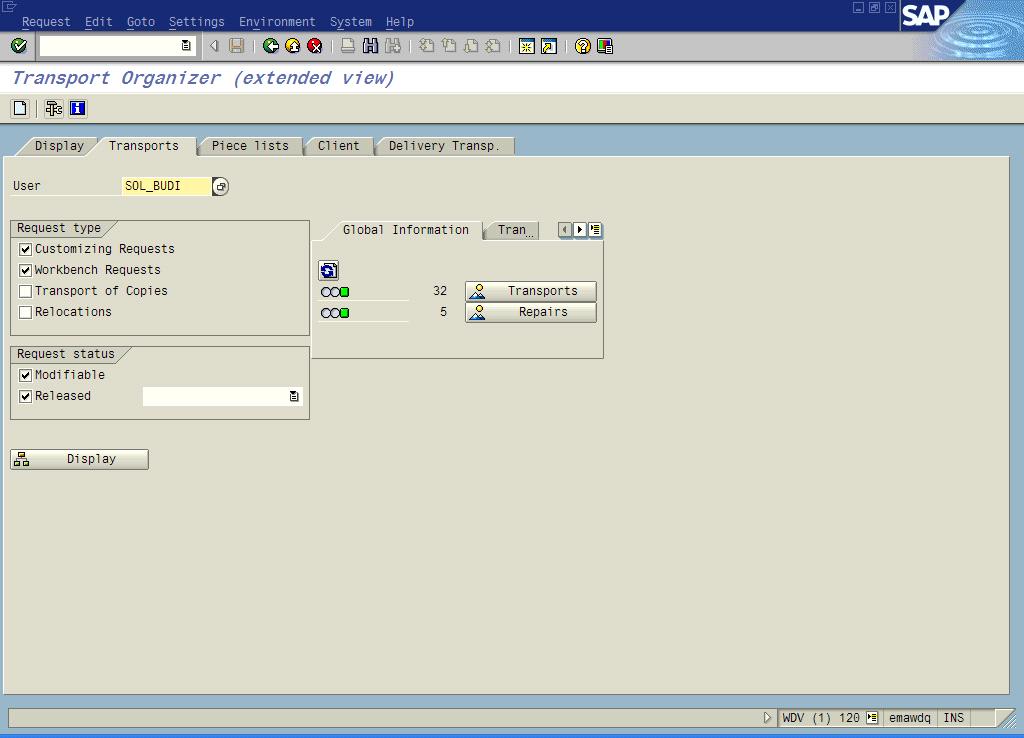Uncheck the Released status checkbox
This screenshot has height=738, width=1024.
26,396
